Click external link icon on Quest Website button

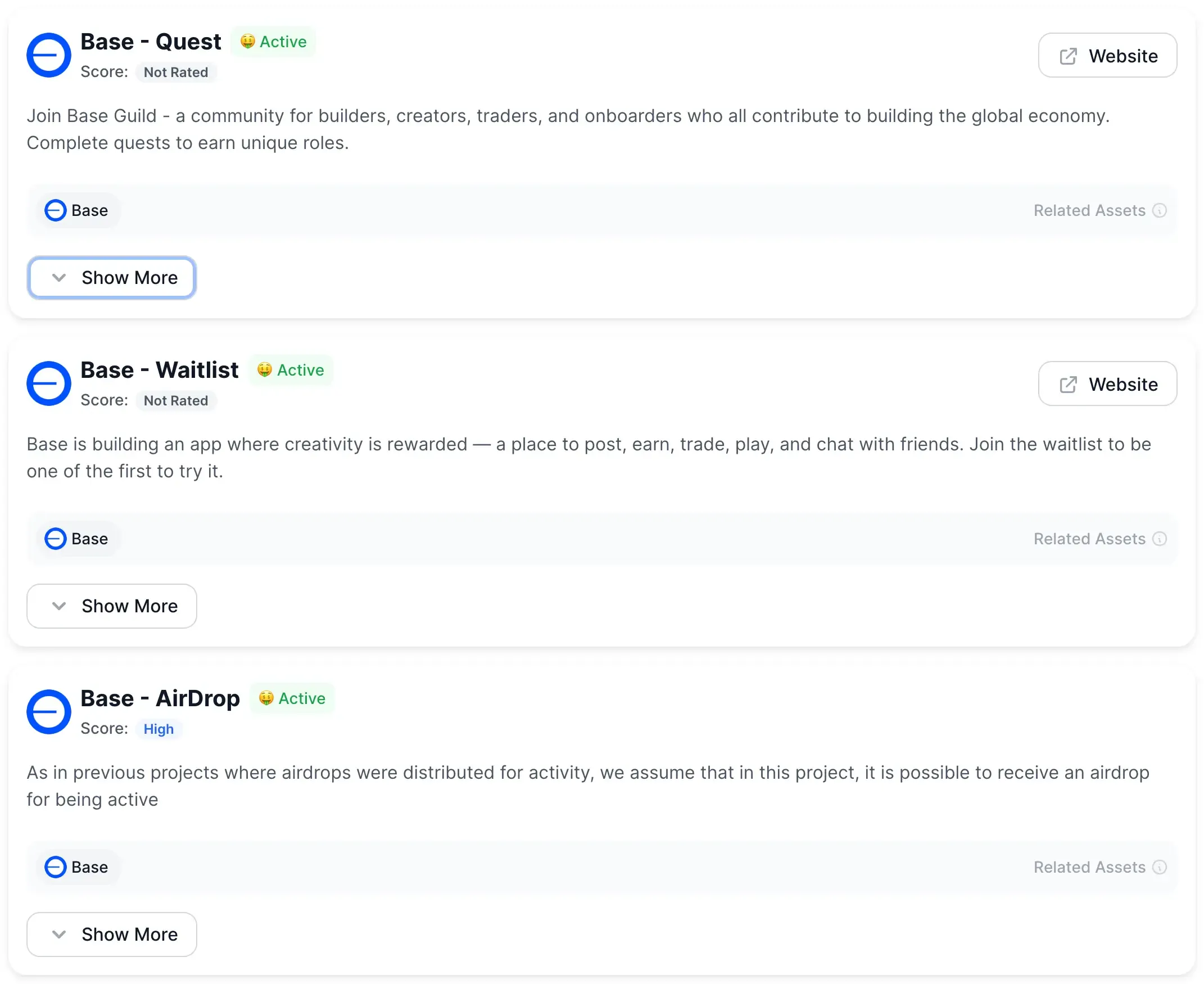[1068, 56]
